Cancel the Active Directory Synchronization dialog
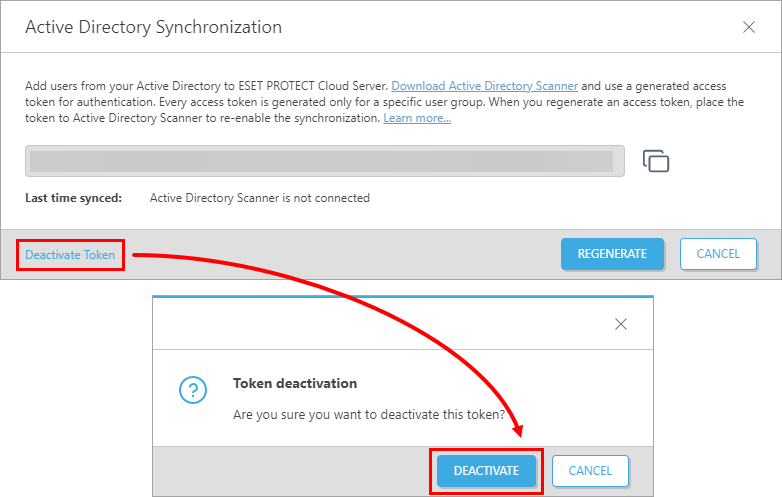The width and height of the screenshot is (782, 497). point(718,254)
